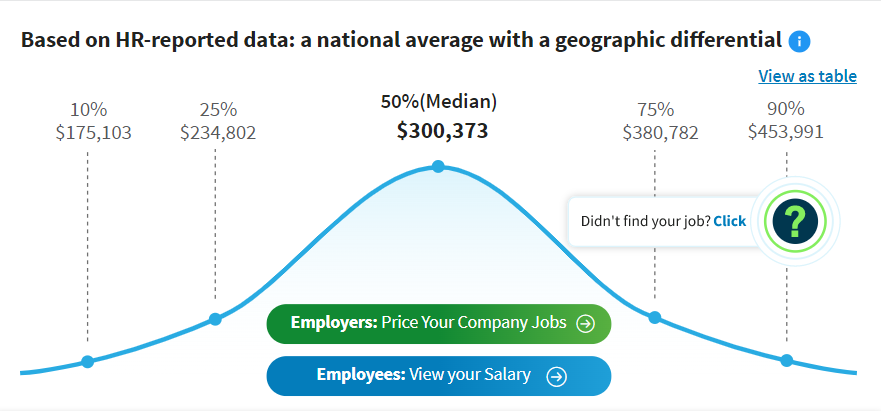The width and height of the screenshot is (881, 411).
Task: Click the HR-reported data heading text
Action: tap(400, 41)
